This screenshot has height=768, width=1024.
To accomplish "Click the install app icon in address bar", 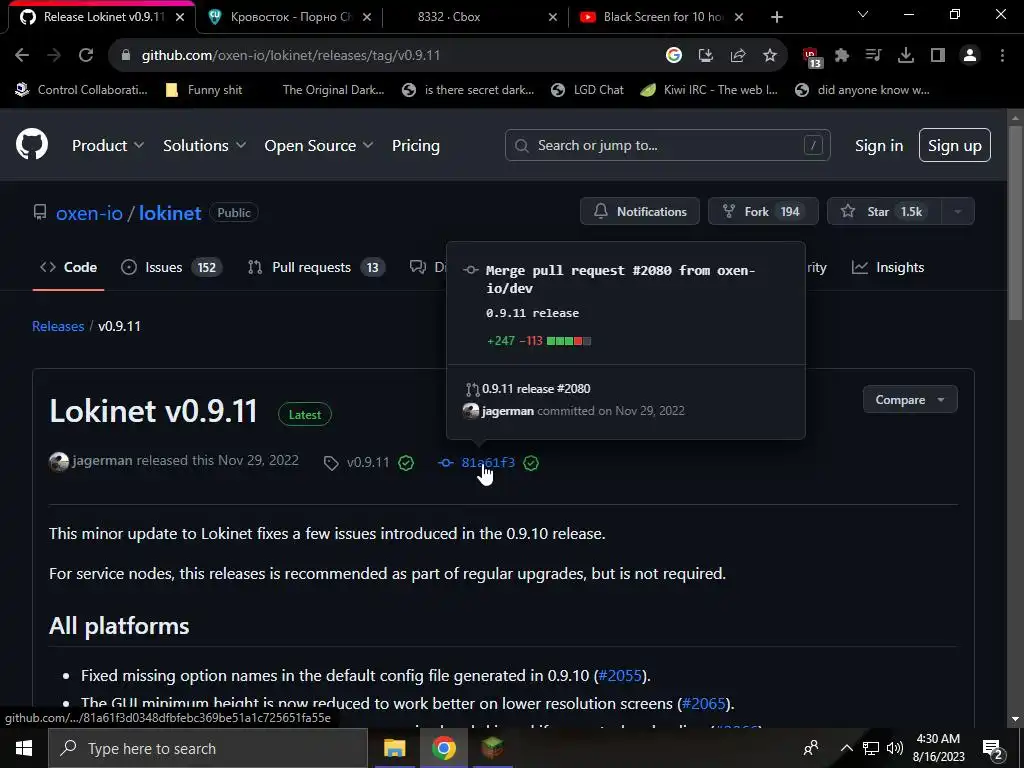I will click(705, 56).
